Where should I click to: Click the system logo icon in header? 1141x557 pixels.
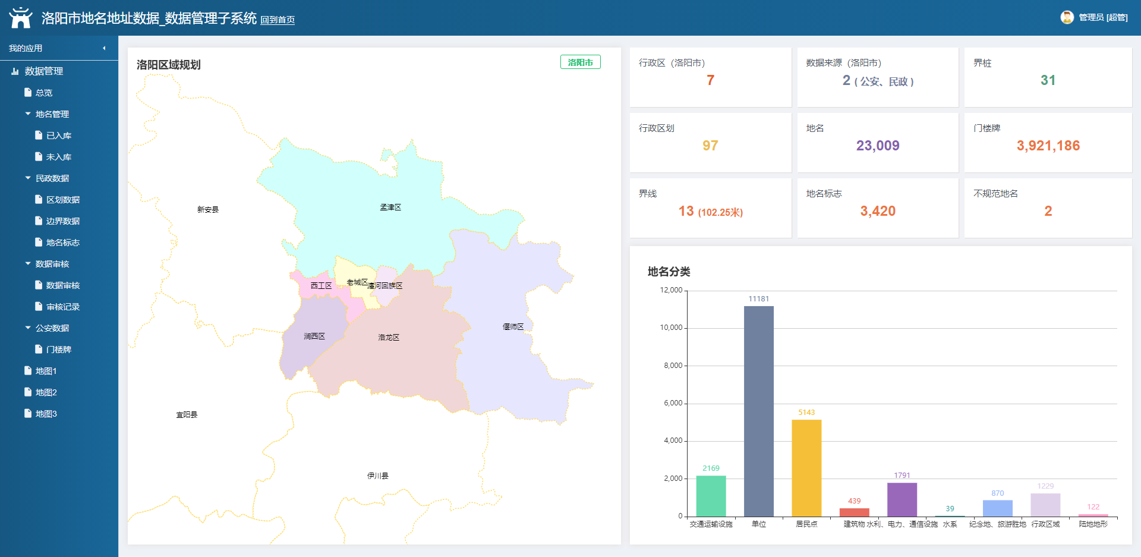[x=20, y=17]
